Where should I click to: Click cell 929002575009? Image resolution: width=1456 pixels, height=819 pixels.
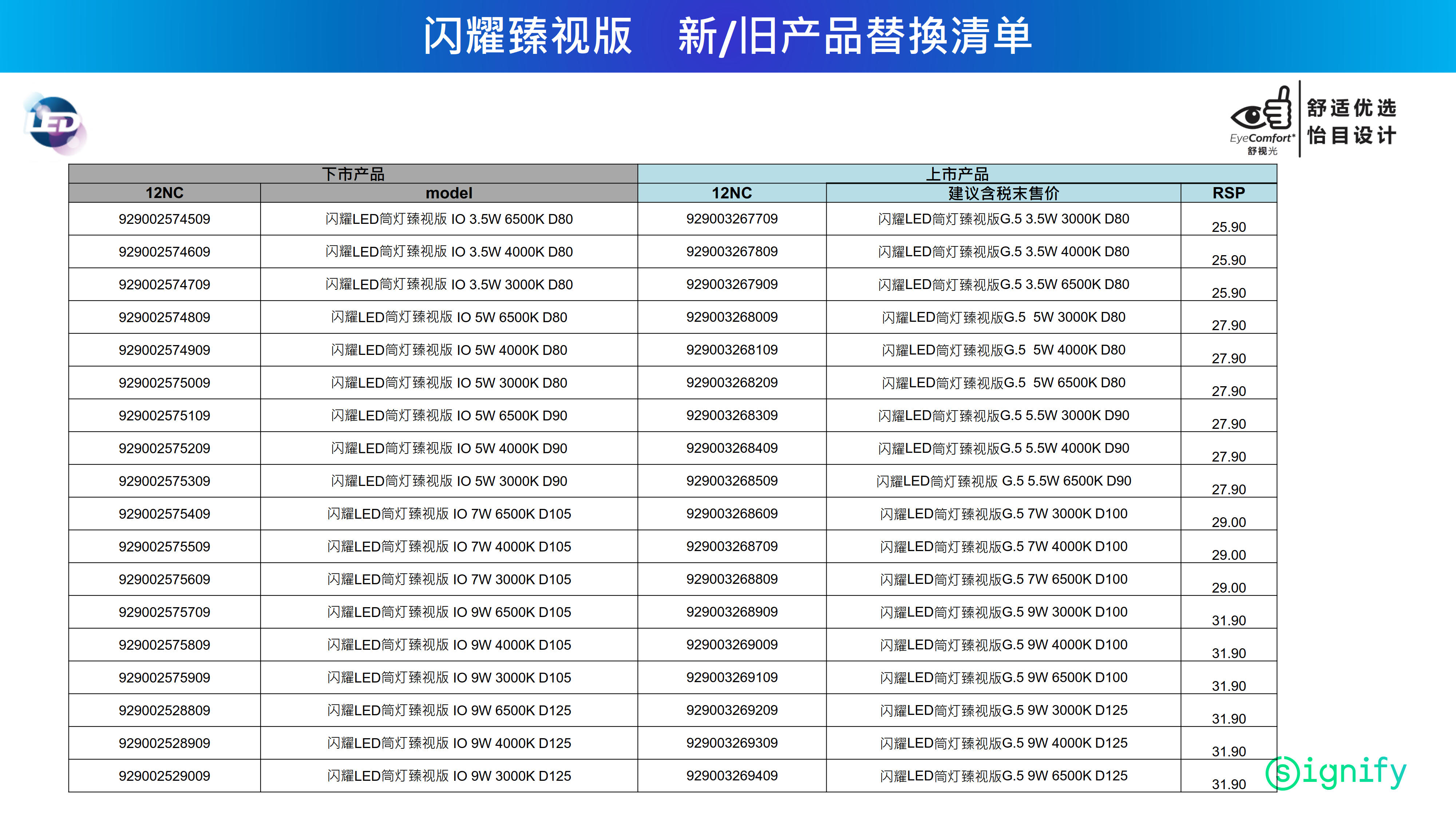(x=165, y=383)
